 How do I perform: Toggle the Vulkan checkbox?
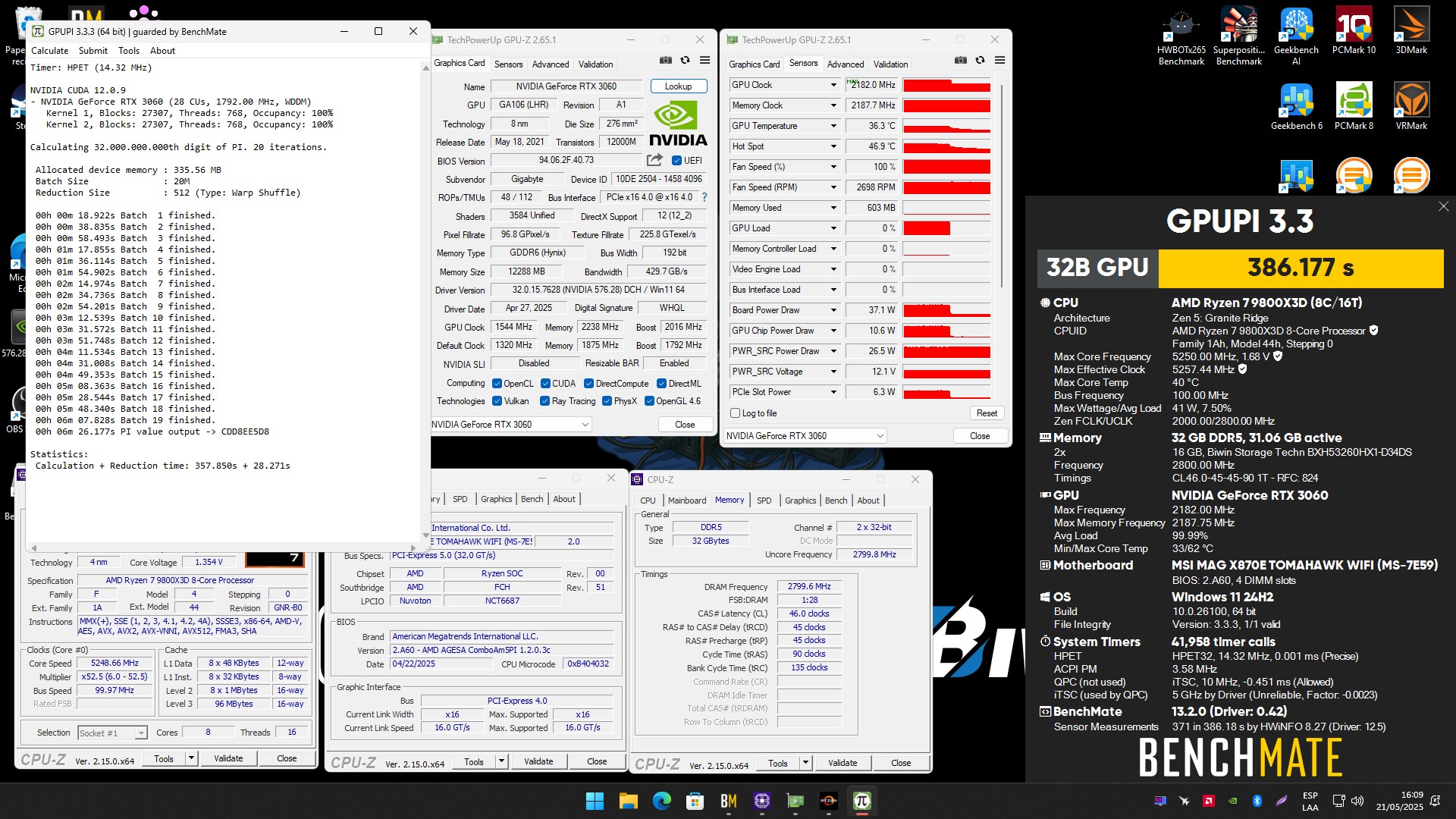tap(497, 401)
